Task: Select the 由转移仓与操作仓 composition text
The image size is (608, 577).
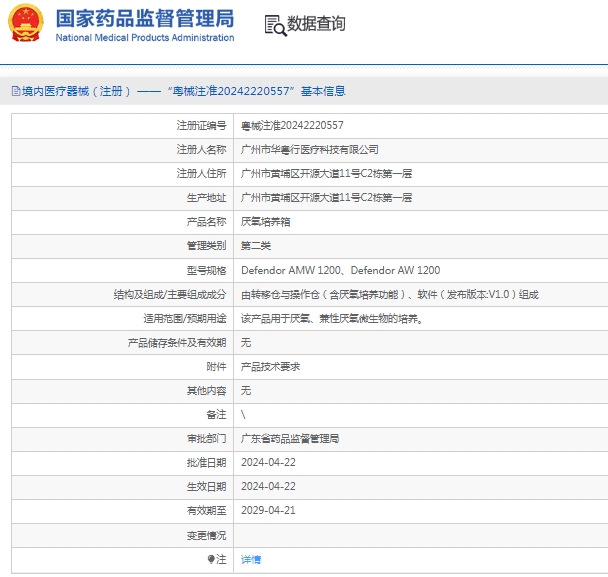Action: pyautogui.click(x=390, y=294)
